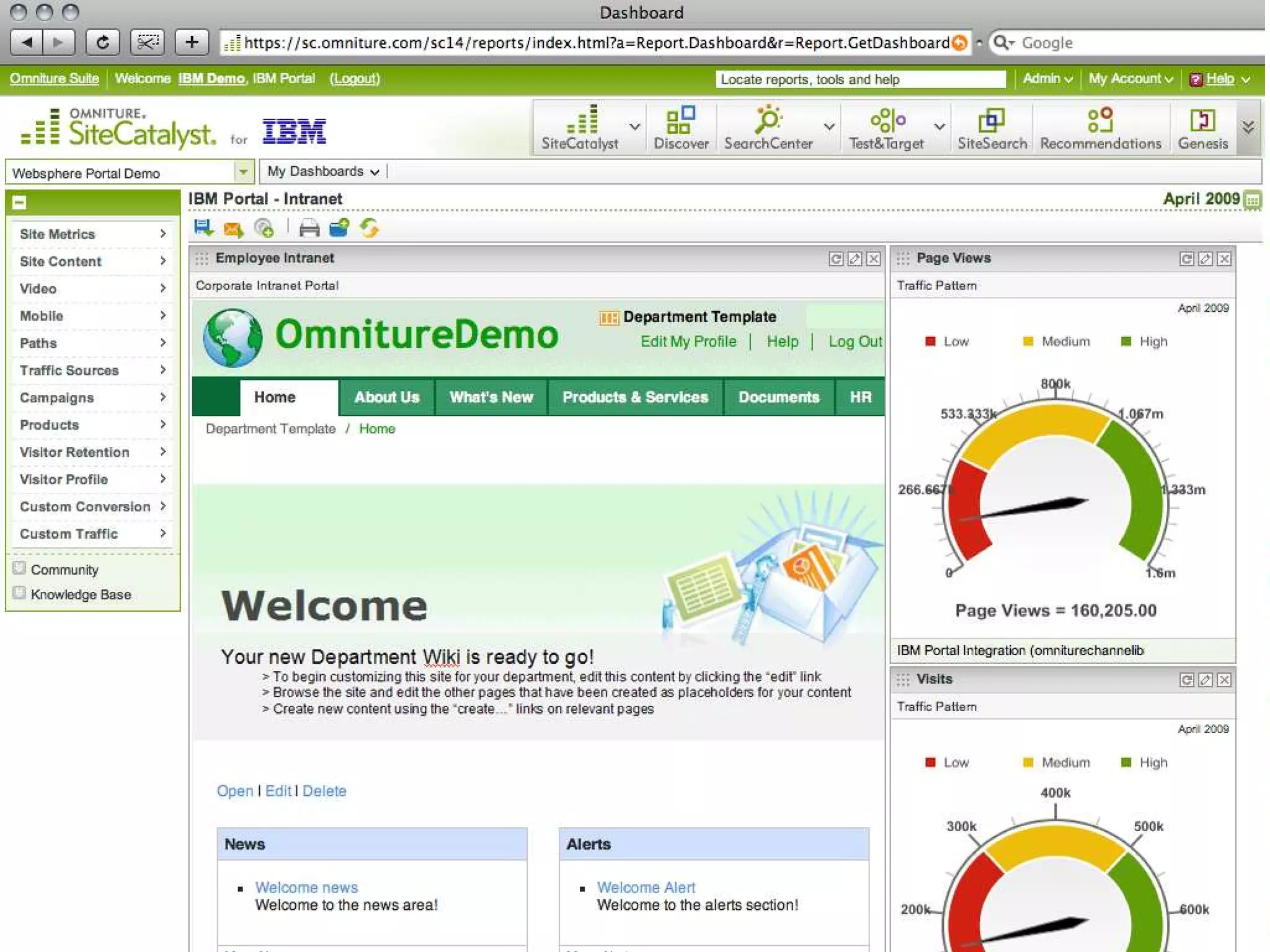Click the Welcome Alert link
This screenshot has width=1270, height=952.
(646, 888)
